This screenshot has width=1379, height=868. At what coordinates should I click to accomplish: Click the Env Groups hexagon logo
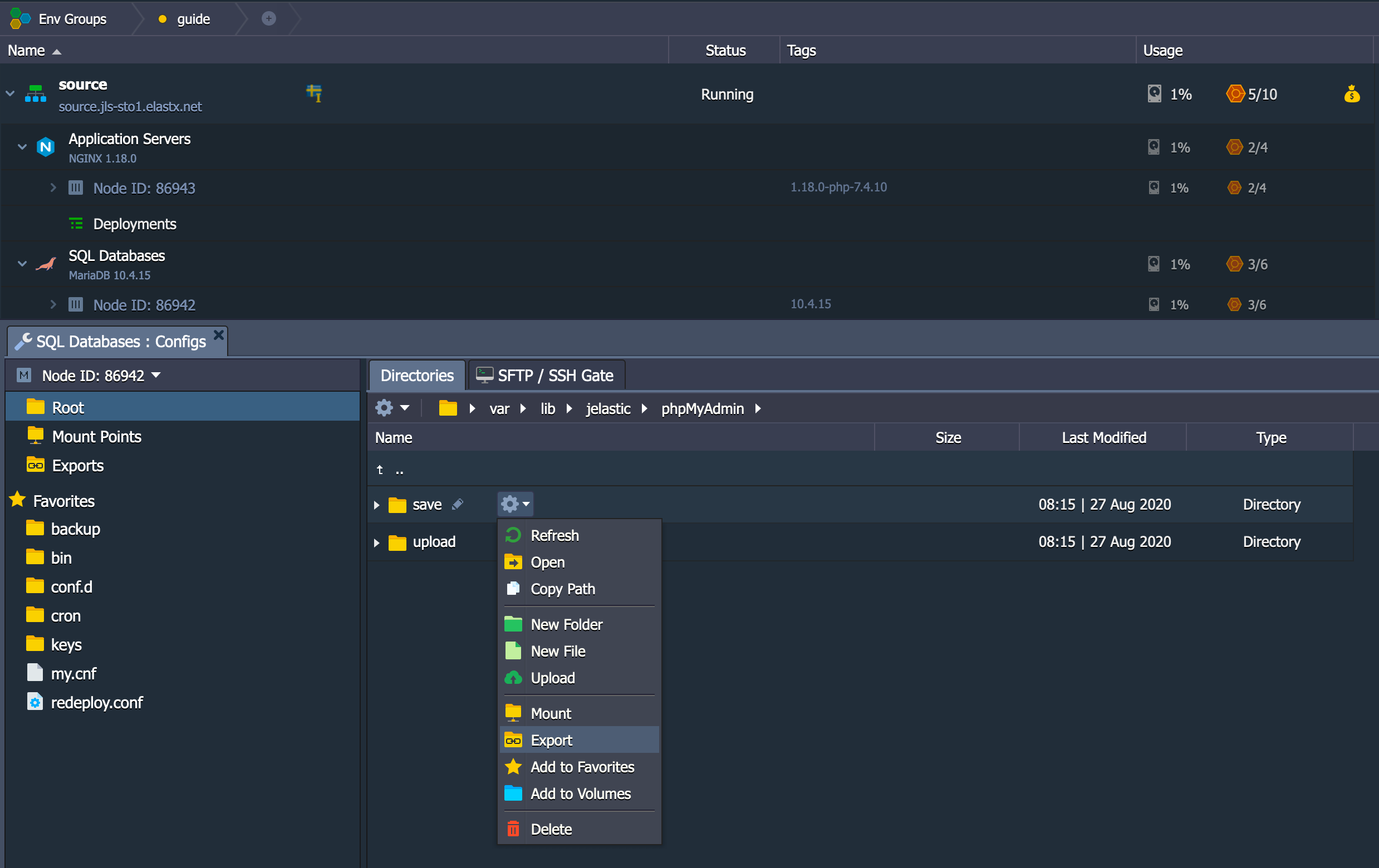click(x=19, y=18)
